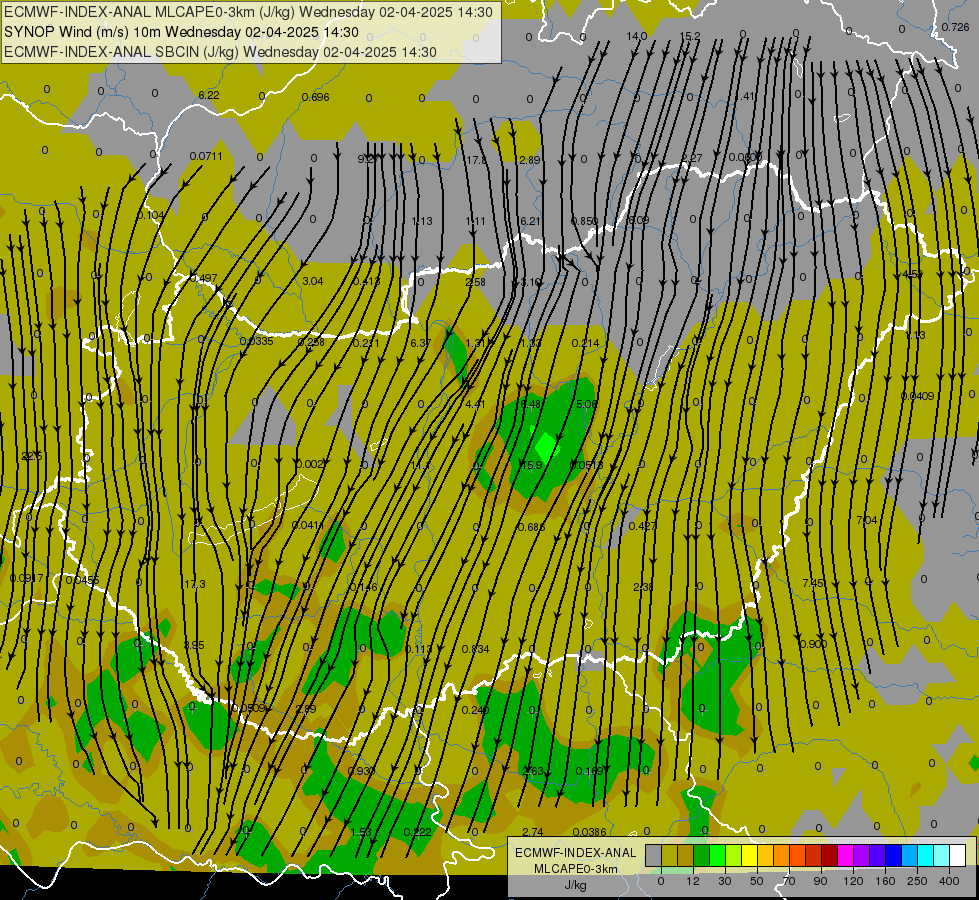
Task: Click the bright cyan legend swatch
Action: [925, 855]
